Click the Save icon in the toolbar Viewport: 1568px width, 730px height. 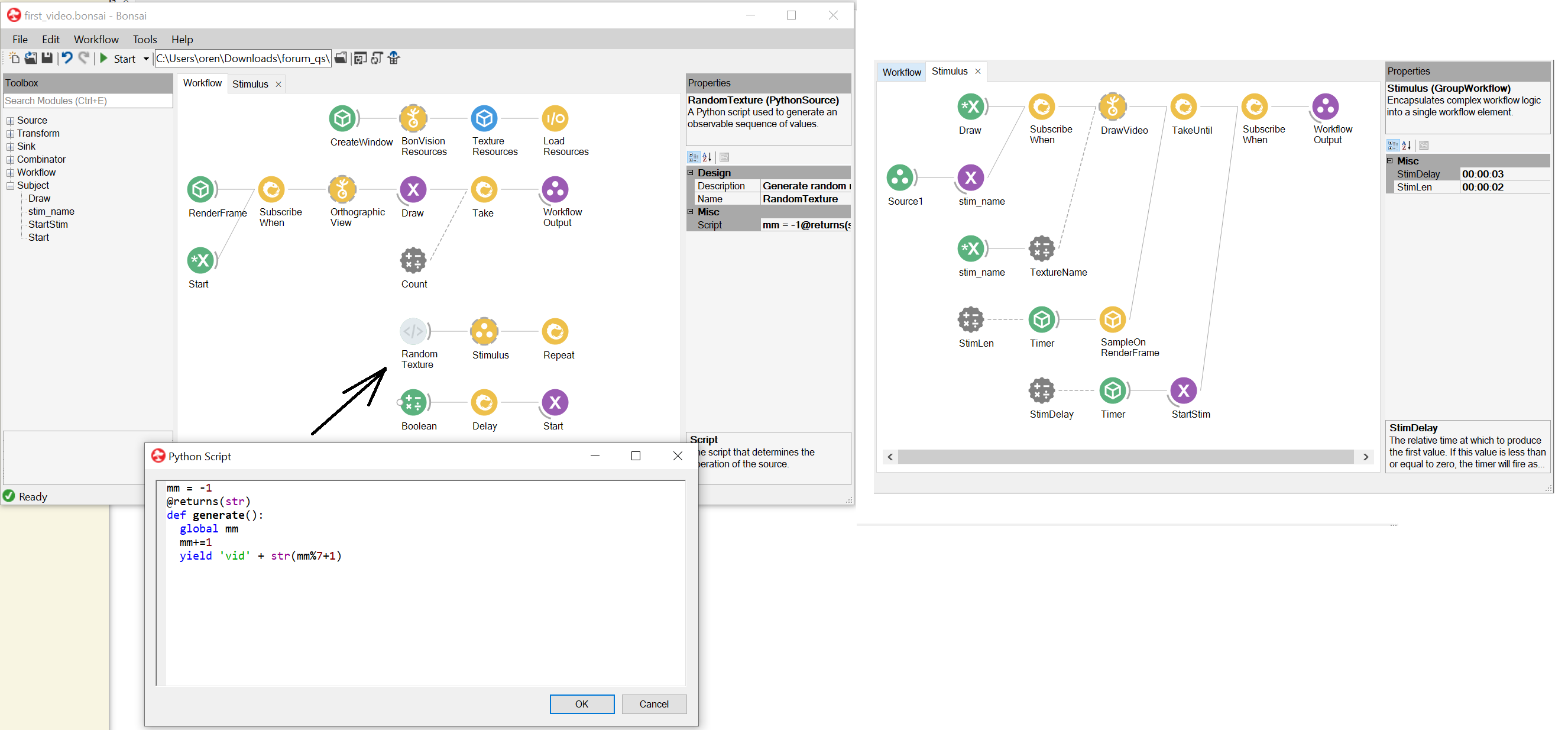(47, 58)
